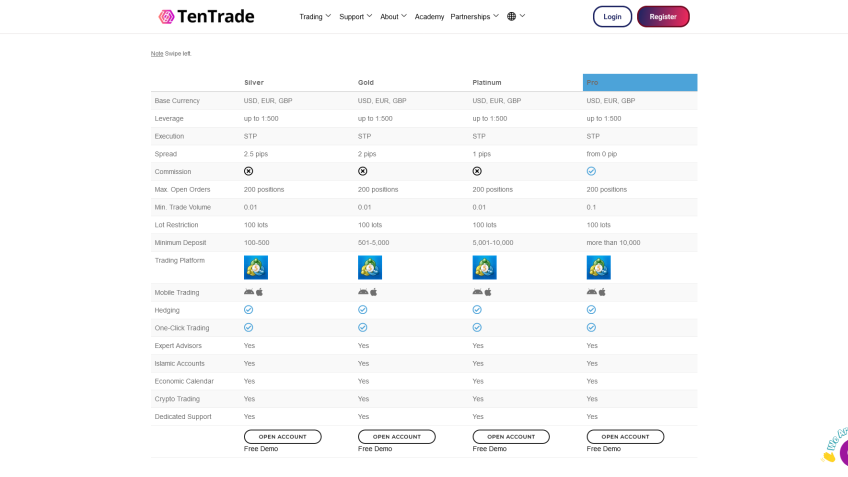Select the blue highlighted Pro column header
848x477 pixels.
(640, 82)
